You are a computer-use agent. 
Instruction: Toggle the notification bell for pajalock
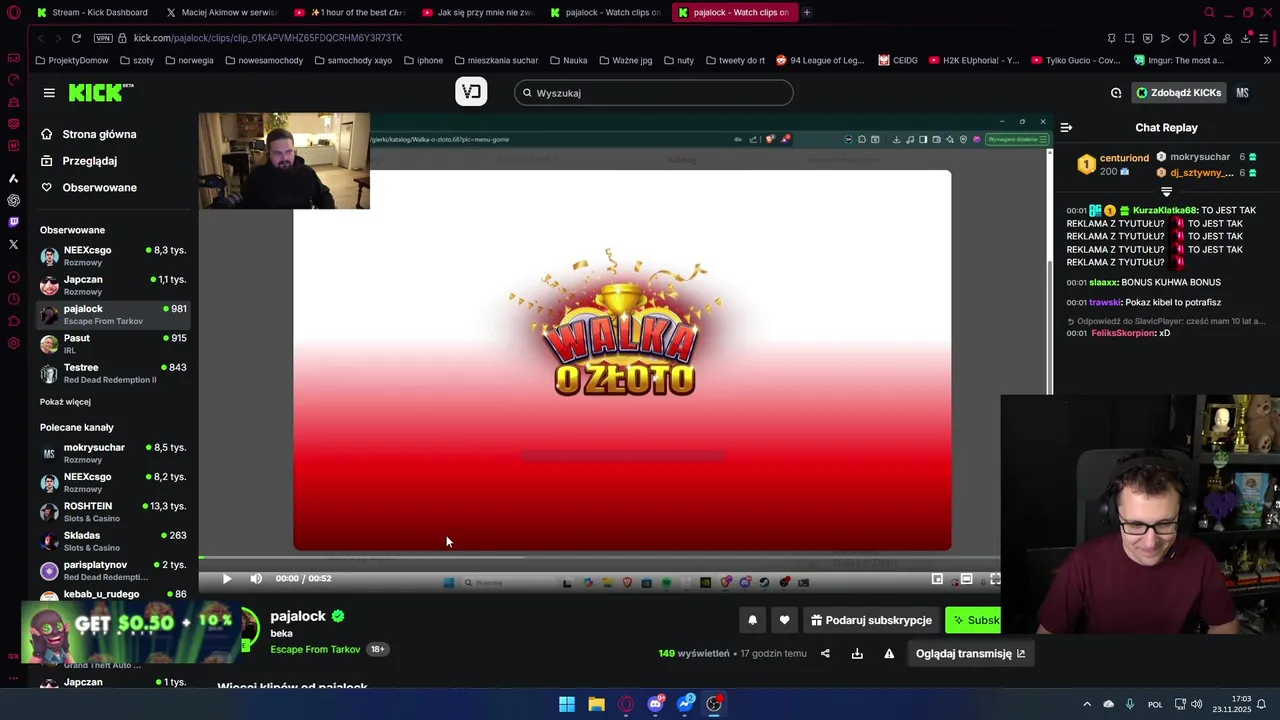(752, 620)
